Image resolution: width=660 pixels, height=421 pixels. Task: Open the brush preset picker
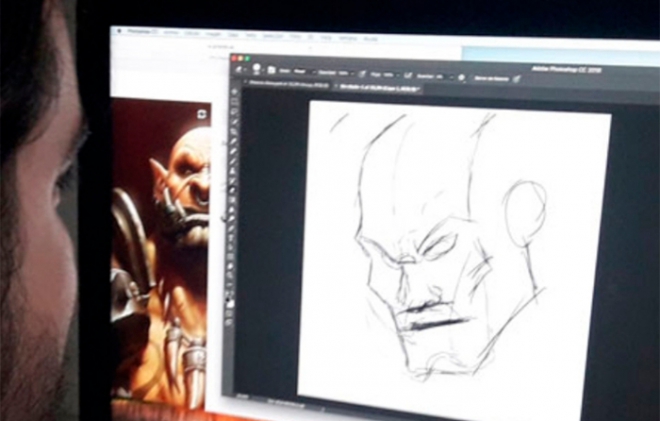tap(257, 69)
